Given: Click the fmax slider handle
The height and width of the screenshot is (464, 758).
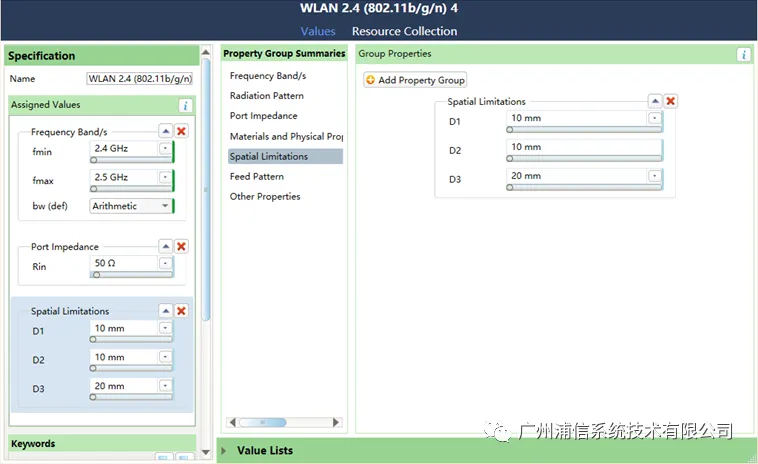Looking at the screenshot, I should point(94,189).
